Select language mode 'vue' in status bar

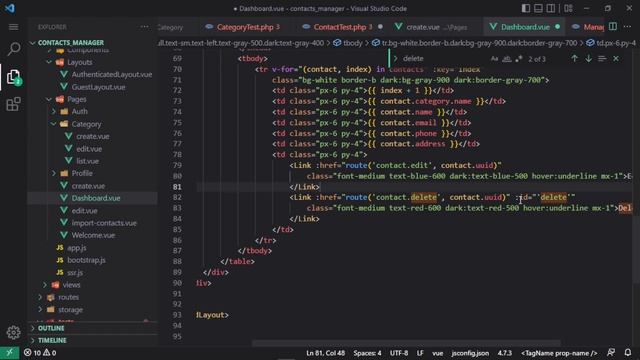438,353
